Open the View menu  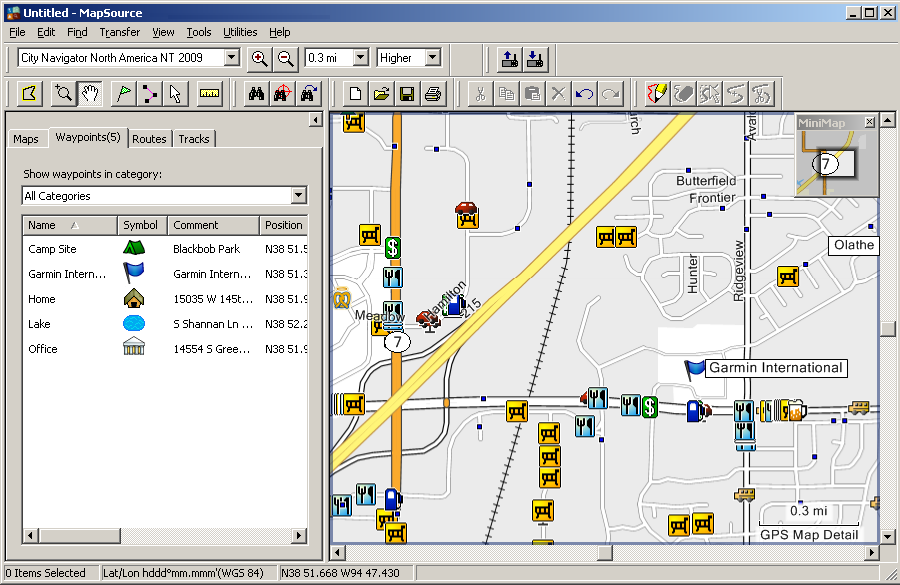coord(163,32)
